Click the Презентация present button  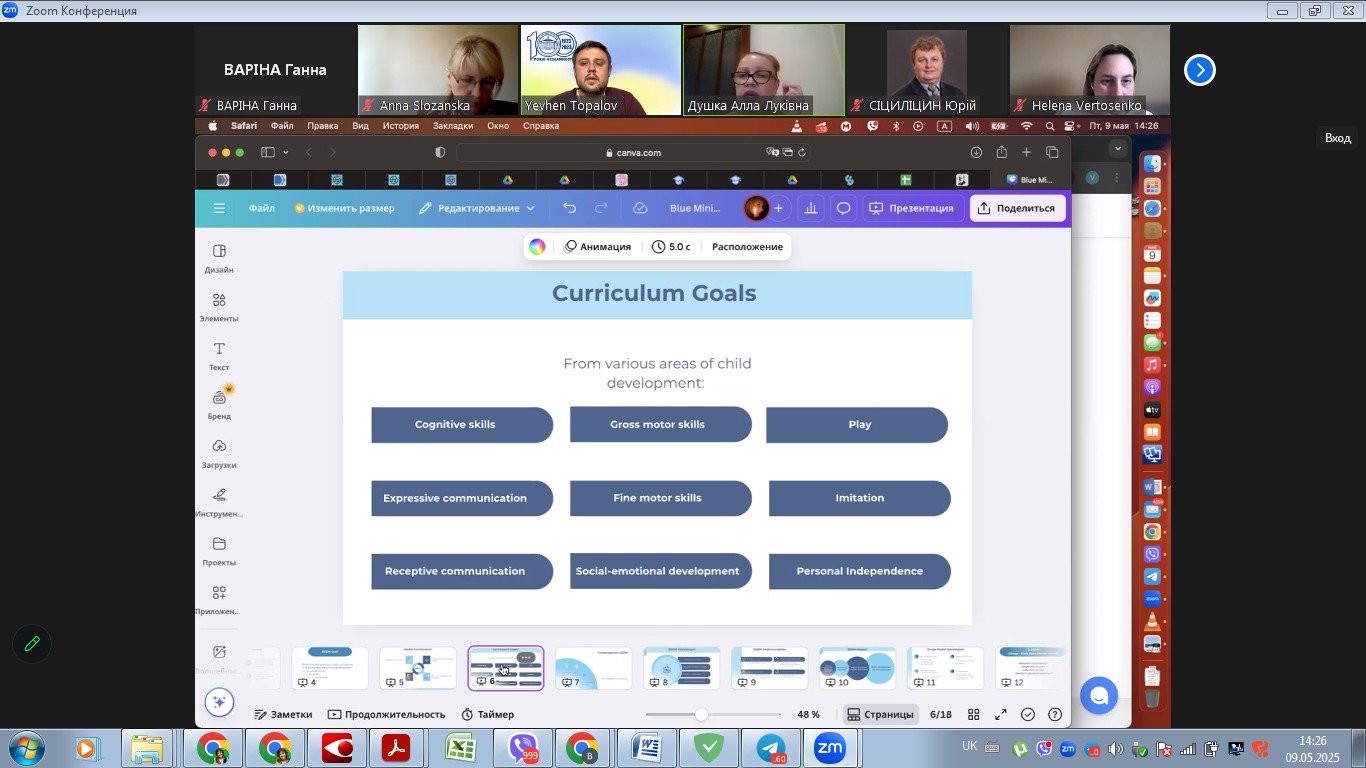(x=911, y=208)
